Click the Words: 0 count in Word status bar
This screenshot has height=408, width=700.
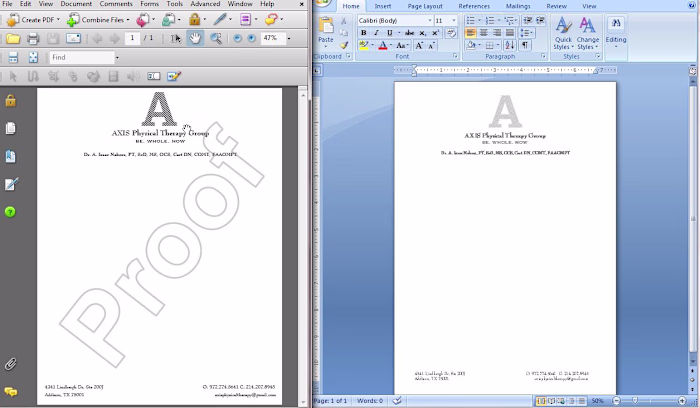point(370,401)
